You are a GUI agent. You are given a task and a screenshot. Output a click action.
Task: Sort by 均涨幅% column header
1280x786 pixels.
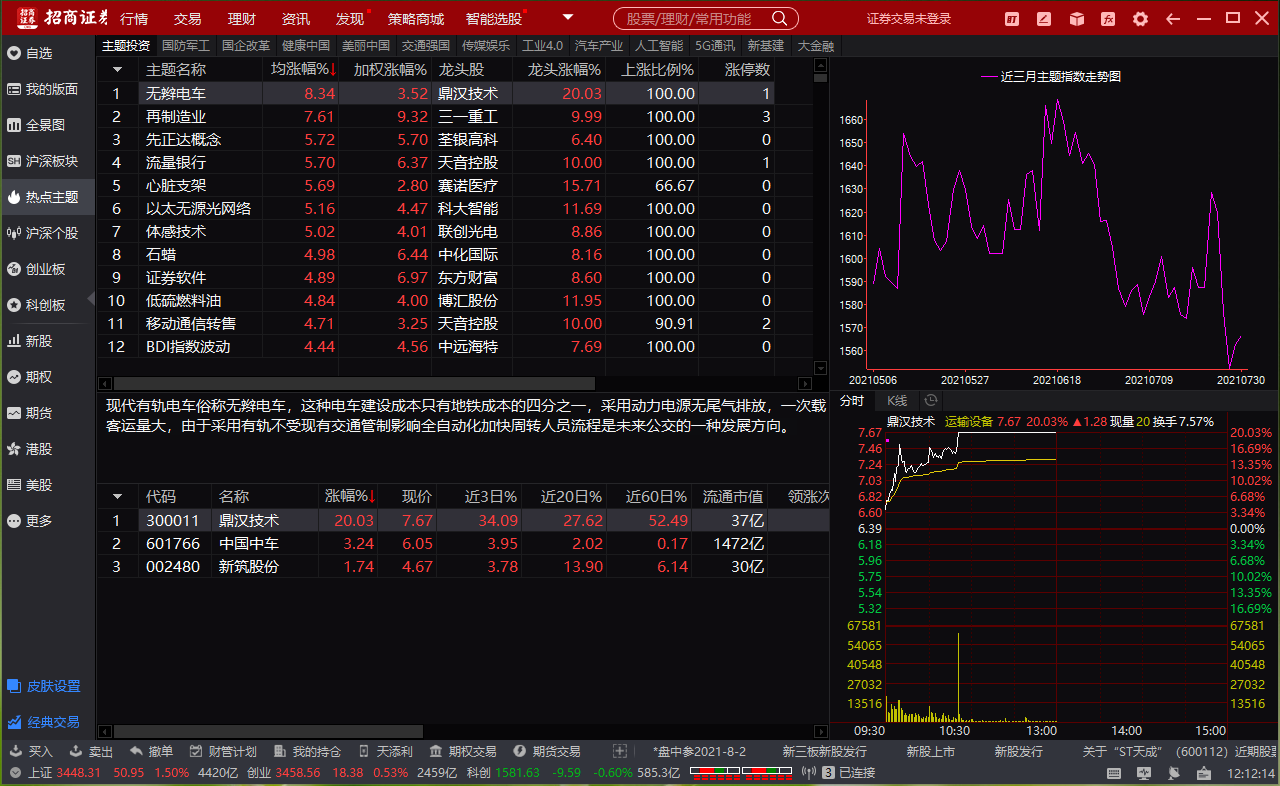(303, 69)
